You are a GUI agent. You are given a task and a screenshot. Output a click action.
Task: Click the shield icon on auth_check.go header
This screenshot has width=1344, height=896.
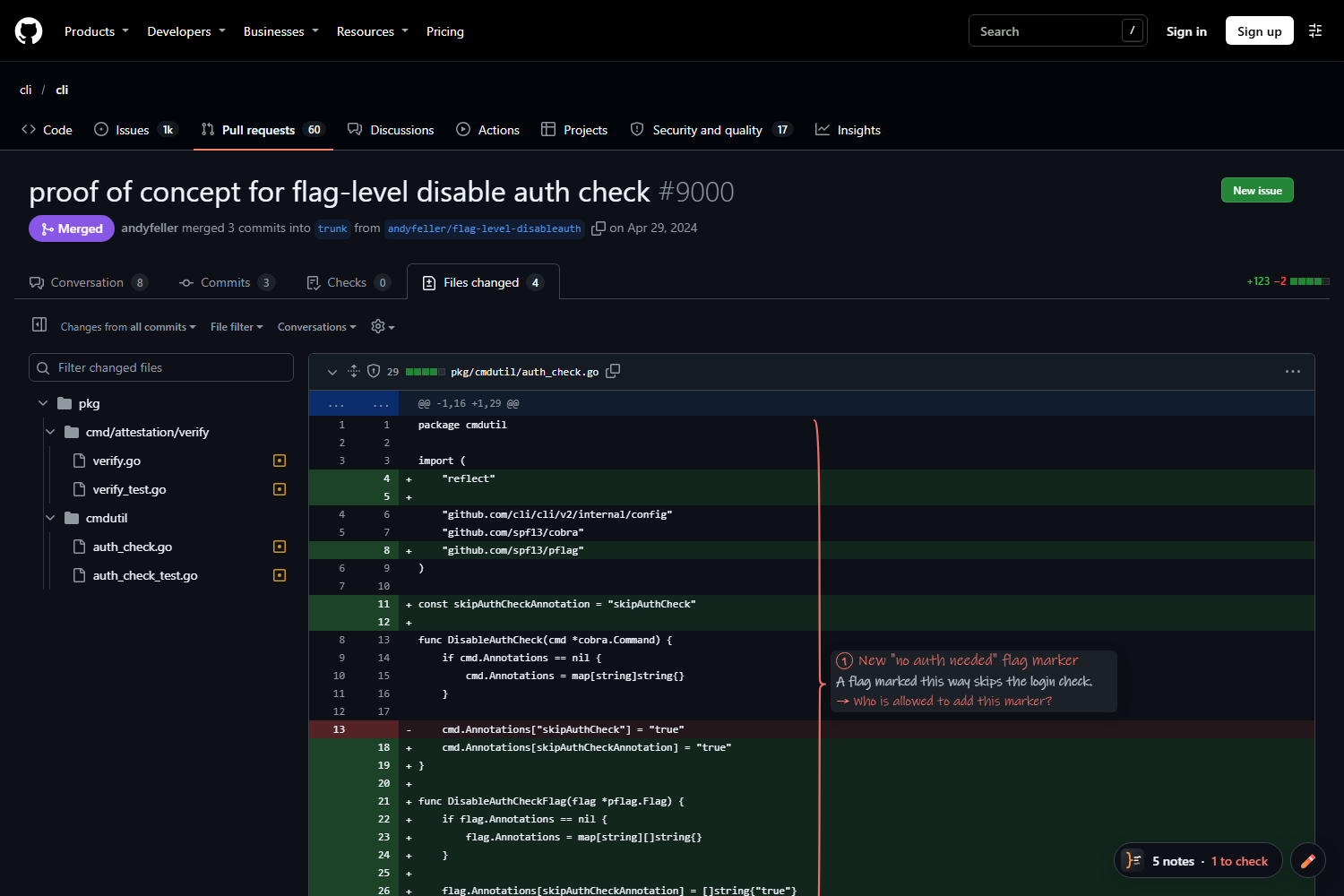coord(374,371)
